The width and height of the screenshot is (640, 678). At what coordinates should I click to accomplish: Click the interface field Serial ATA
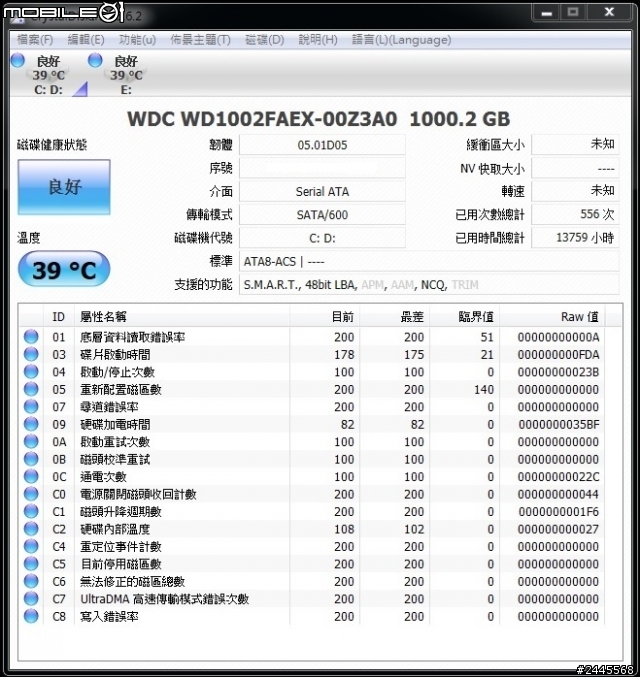322,192
